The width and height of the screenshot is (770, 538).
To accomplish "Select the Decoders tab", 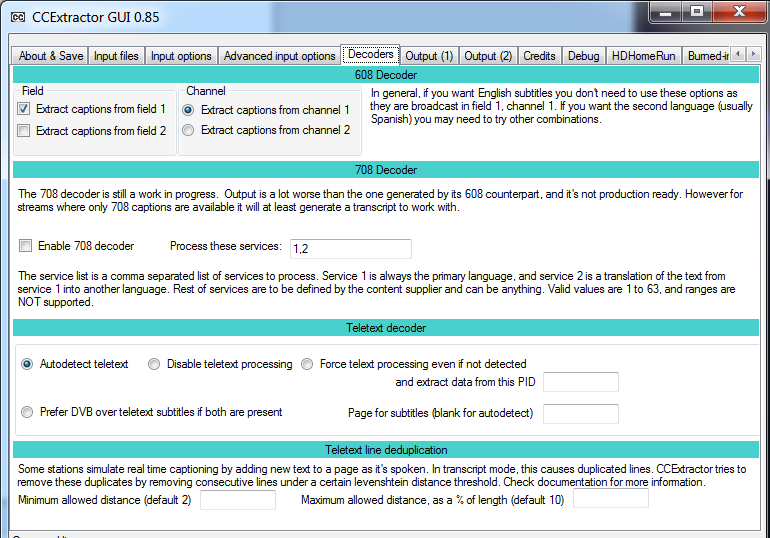I will pyautogui.click(x=370, y=54).
